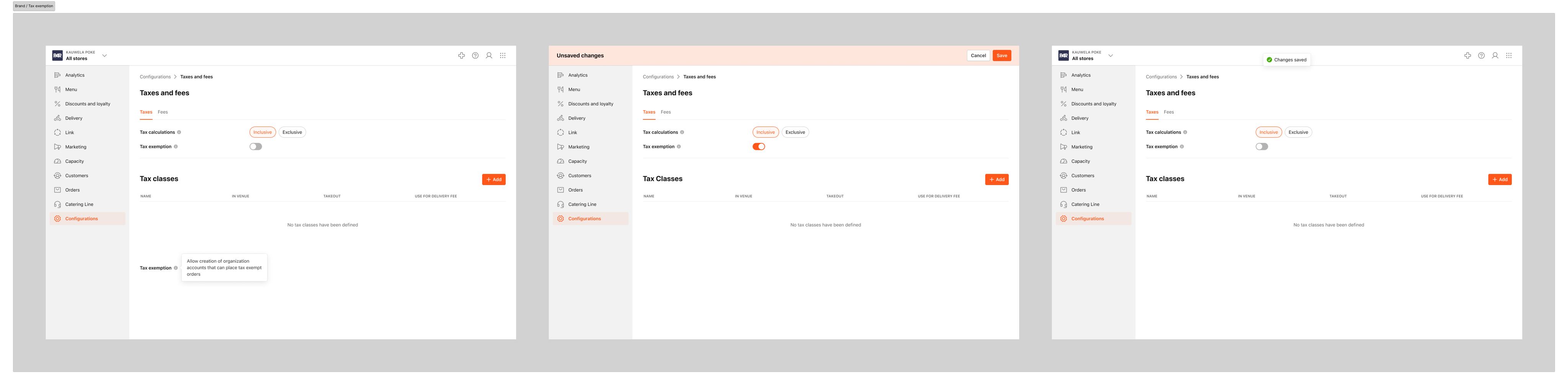This screenshot has height=385, width=1568.
Task: Click Save in the Unsaved changes bar
Action: coord(1002,55)
